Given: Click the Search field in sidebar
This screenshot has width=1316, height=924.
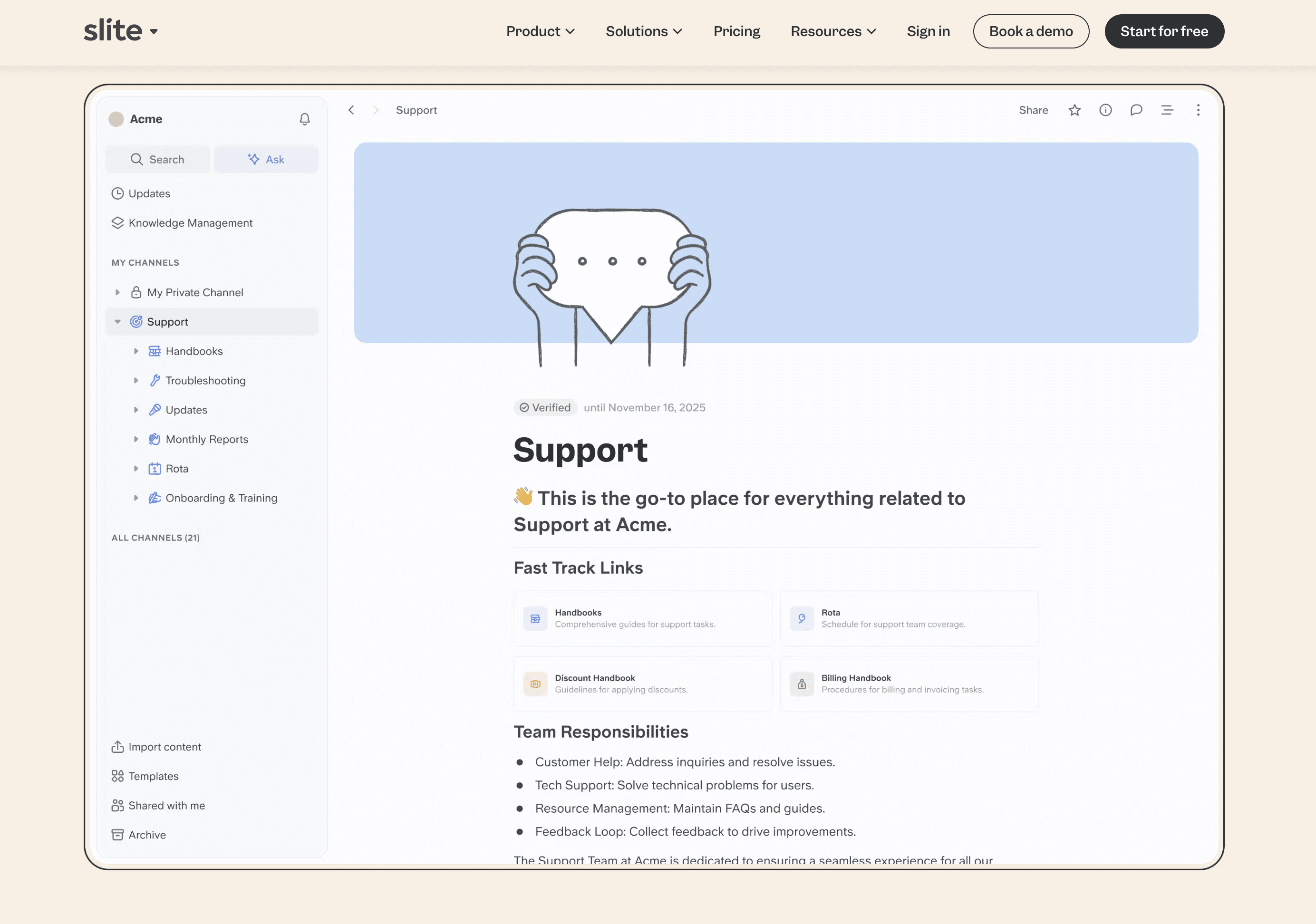Looking at the screenshot, I should pyautogui.click(x=158, y=159).
